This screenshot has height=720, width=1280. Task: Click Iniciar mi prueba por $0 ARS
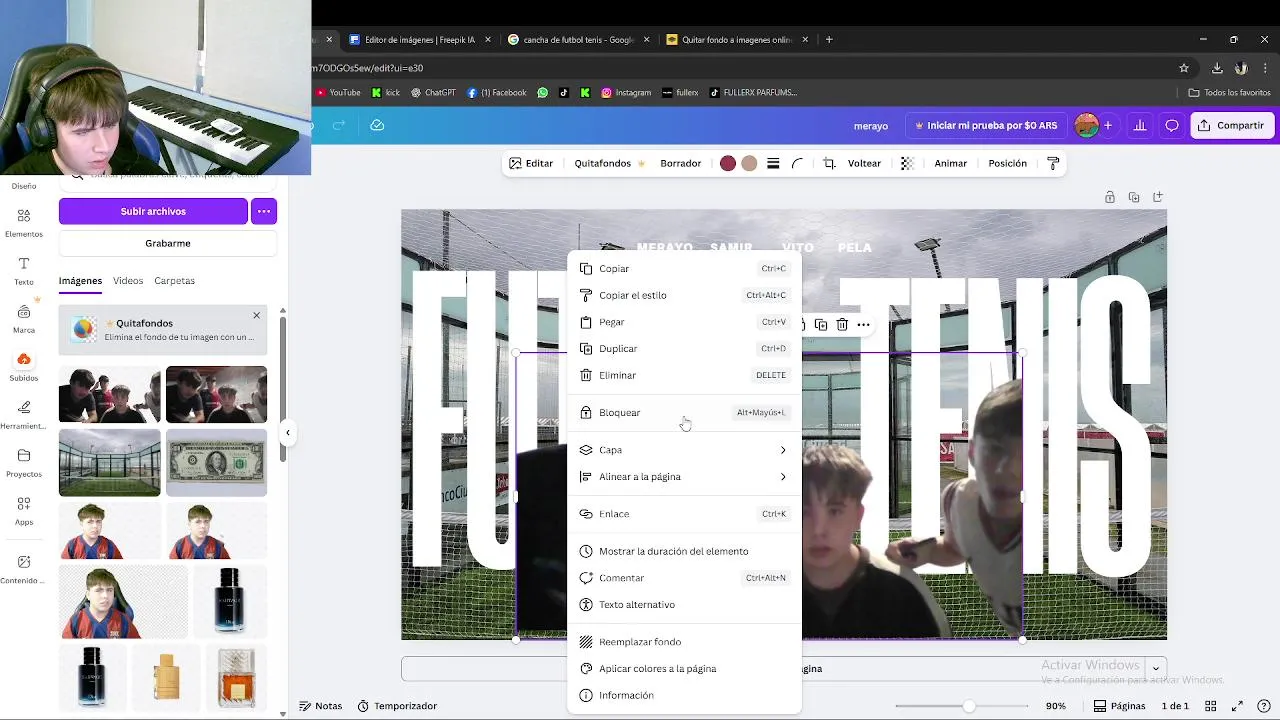986,125
